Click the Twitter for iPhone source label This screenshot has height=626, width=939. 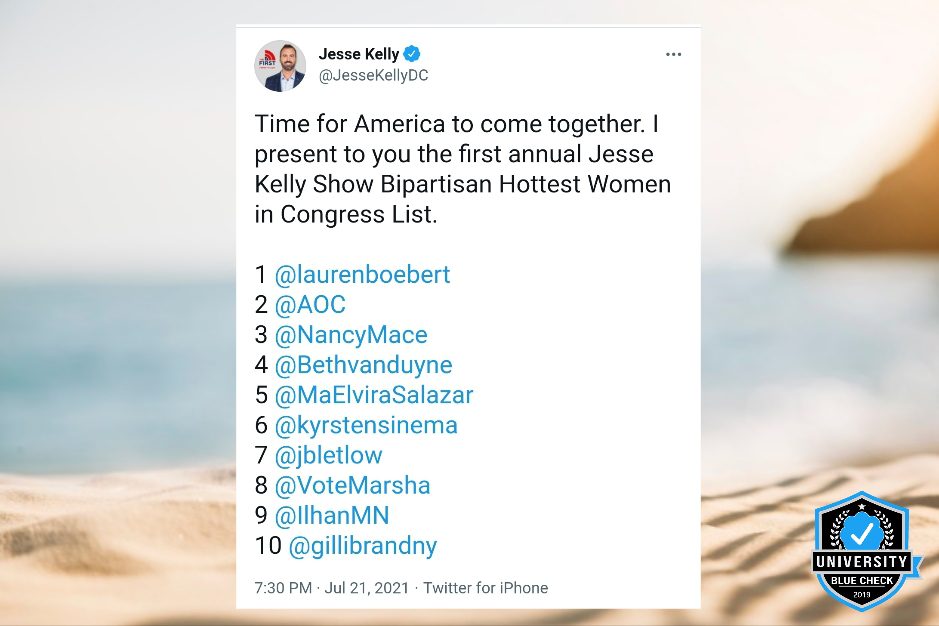coord(486,588)
